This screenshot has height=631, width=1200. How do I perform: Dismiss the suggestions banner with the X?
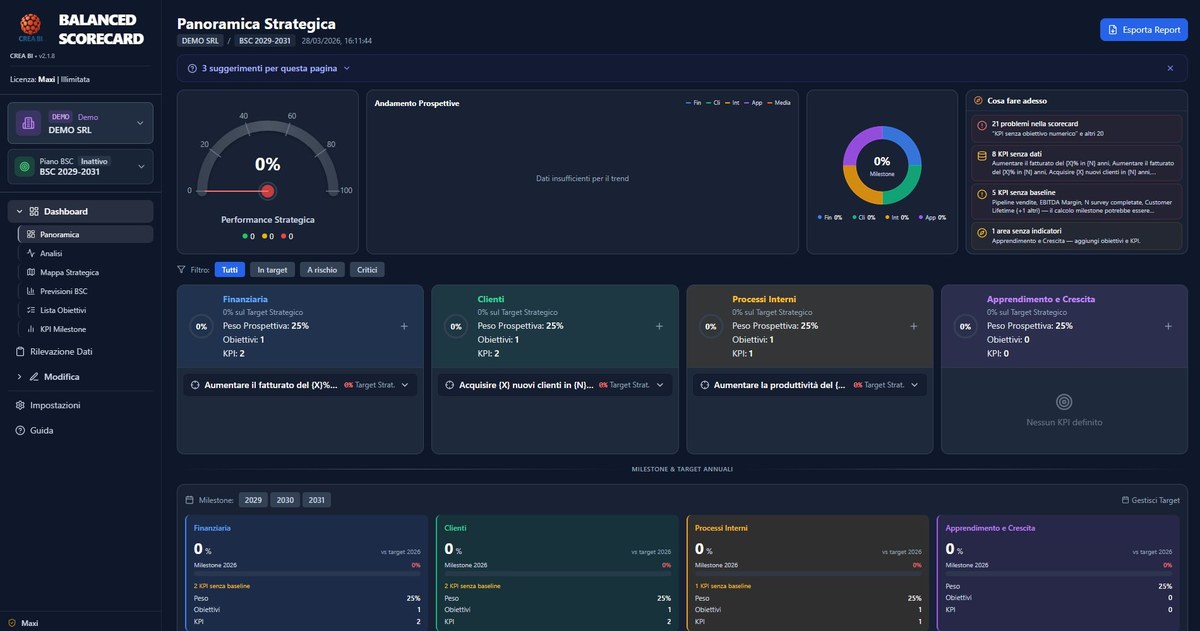click(x=1169, y=66)
